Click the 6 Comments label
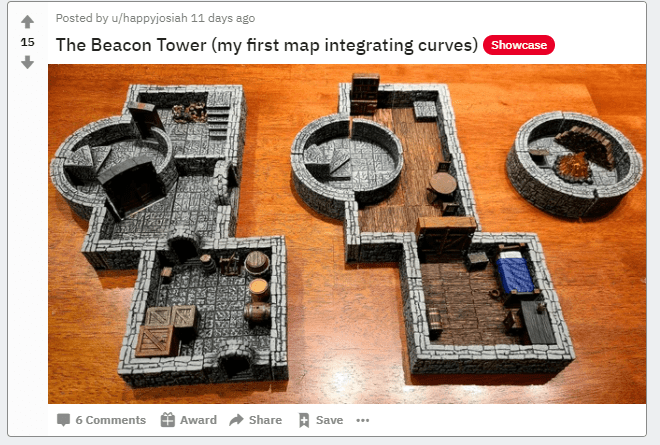660x445 pixels. pyautogui.click(x=111, y=420)
